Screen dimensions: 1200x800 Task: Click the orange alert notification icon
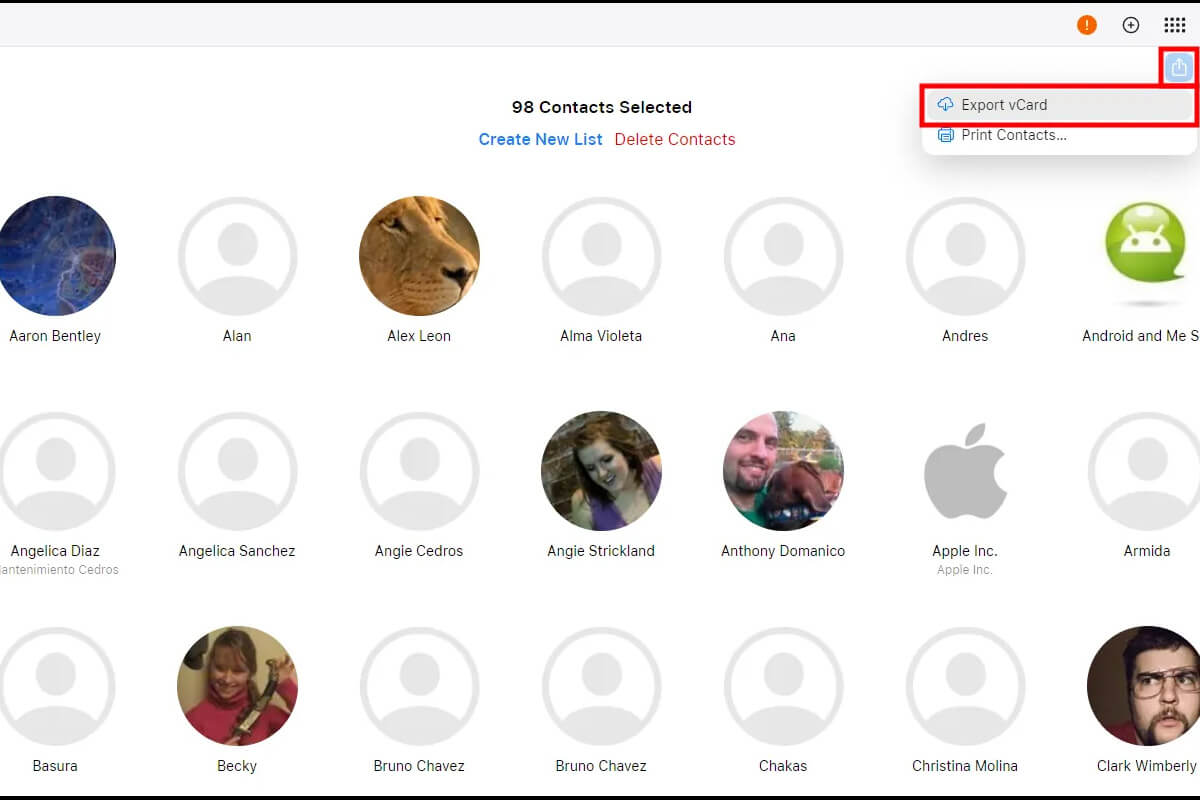(1087, 25)
